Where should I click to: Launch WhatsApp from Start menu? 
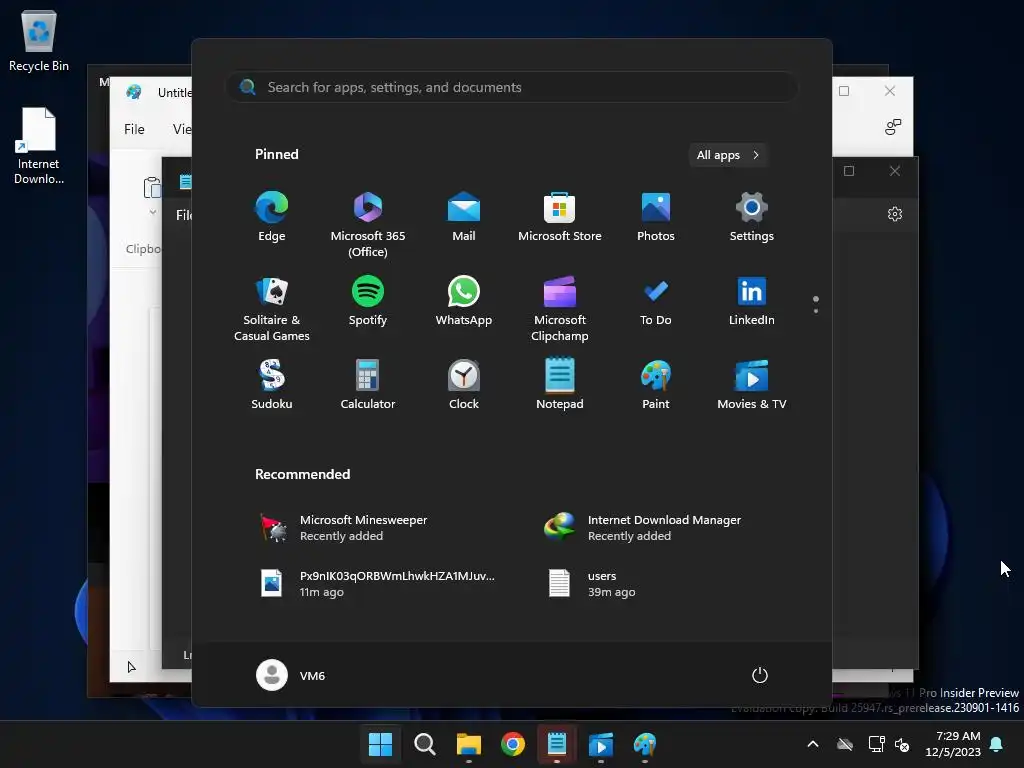[x=464, y=301]
